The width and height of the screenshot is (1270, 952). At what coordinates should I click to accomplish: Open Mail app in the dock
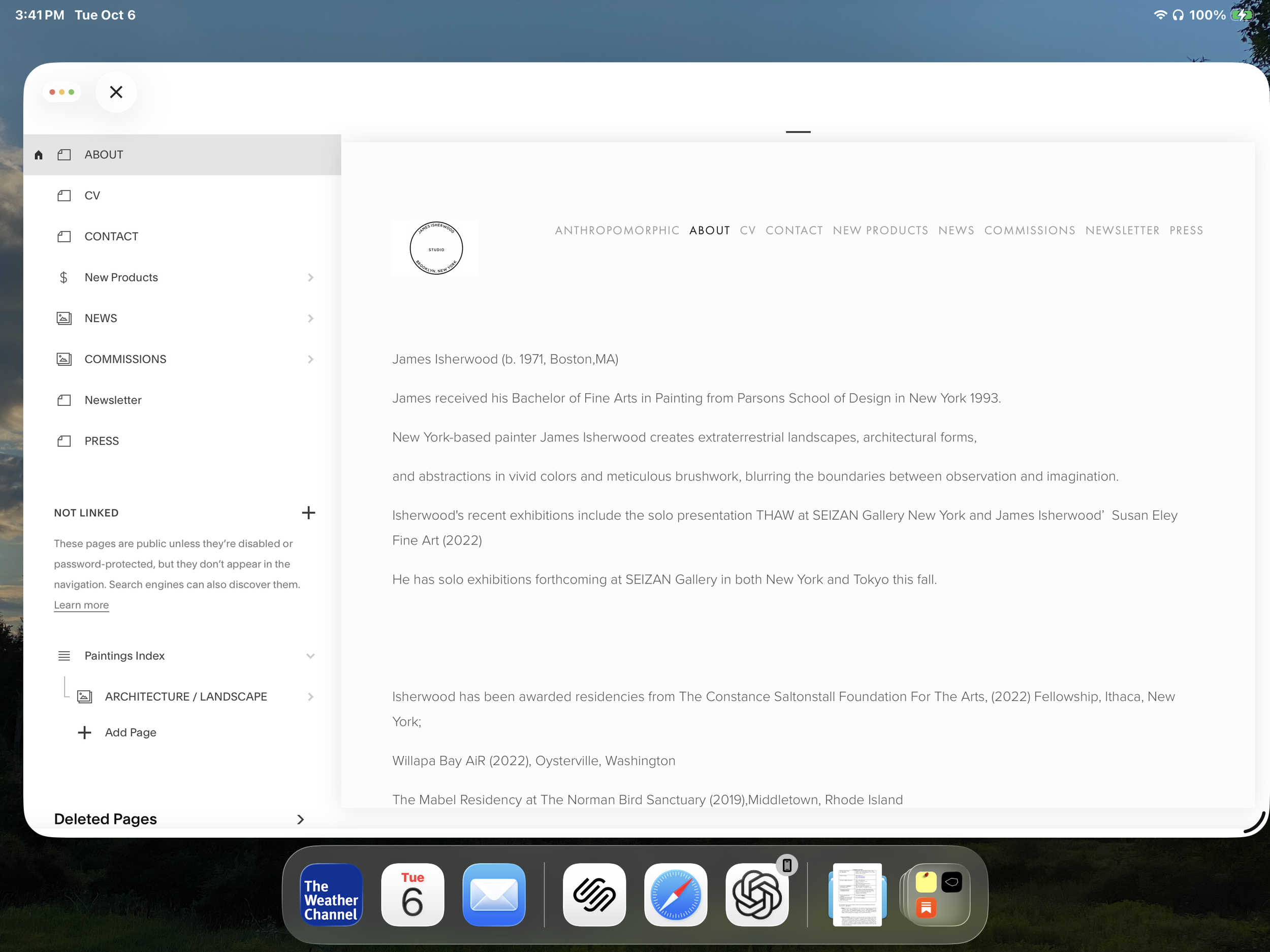pyautogui.click(x=494, y=895)
